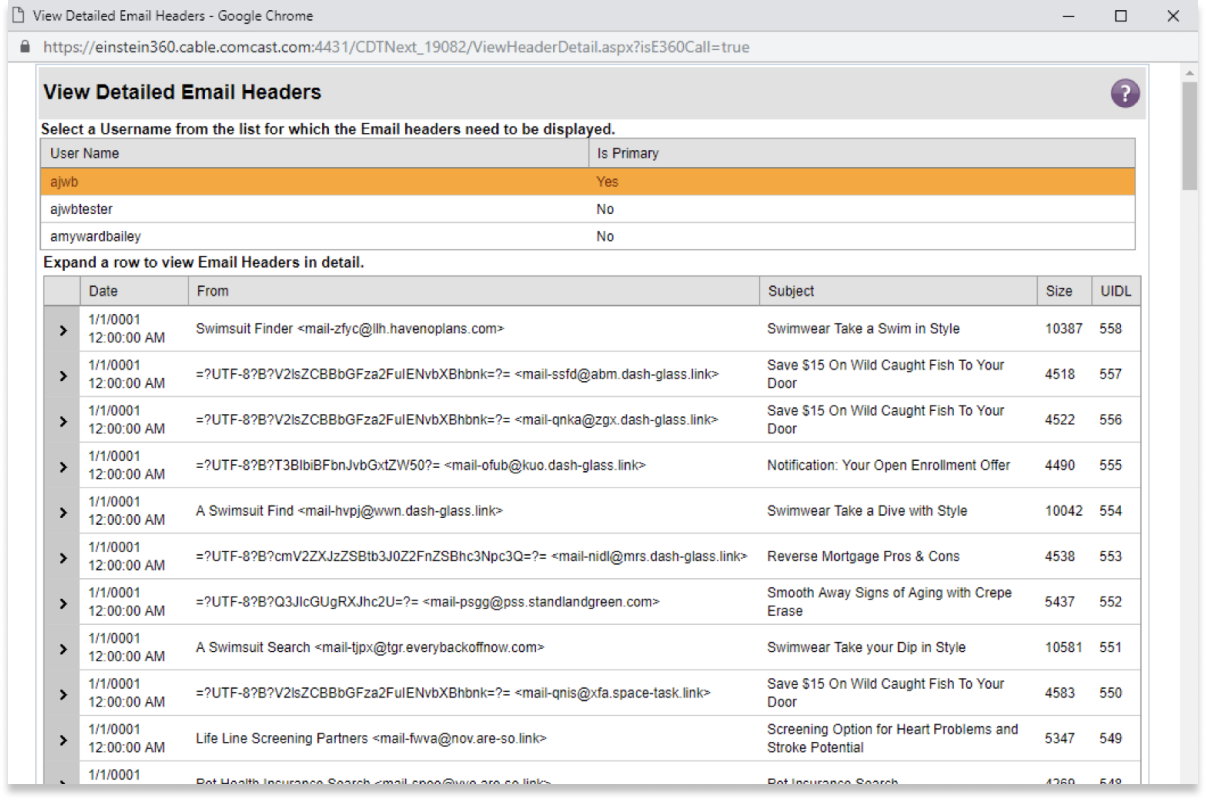Click the page icon in the title bar
Viewport: 1206px width, 800px height.
click(17, 16)
